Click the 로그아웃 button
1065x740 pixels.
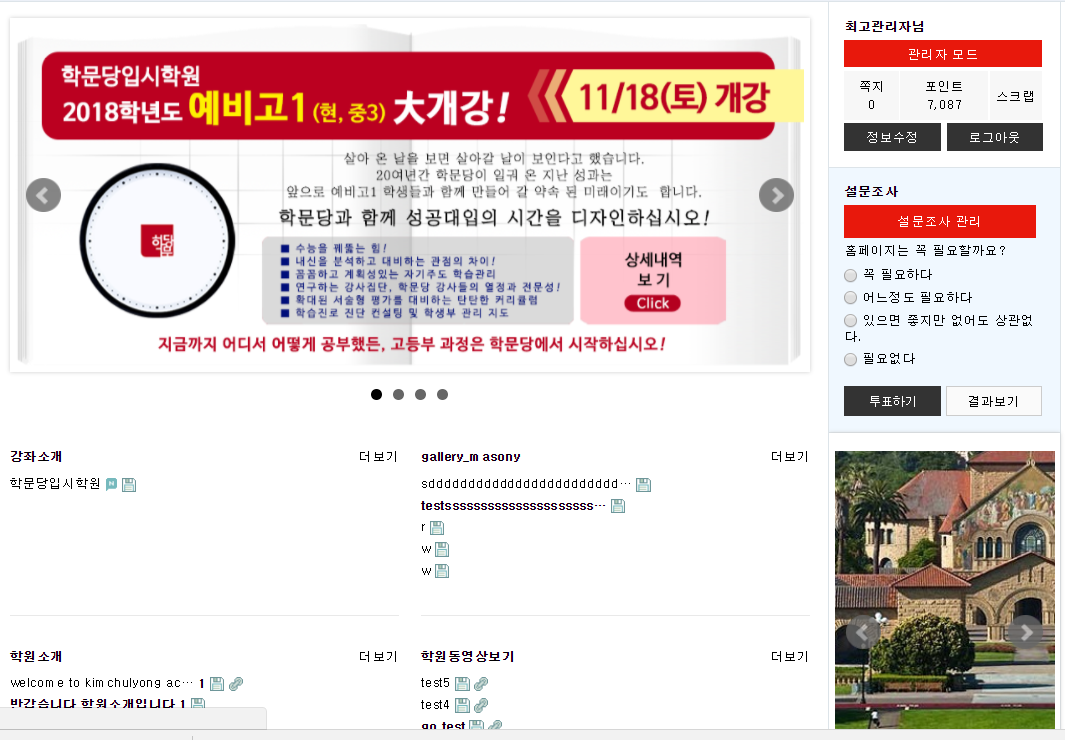tap(994, 137)
